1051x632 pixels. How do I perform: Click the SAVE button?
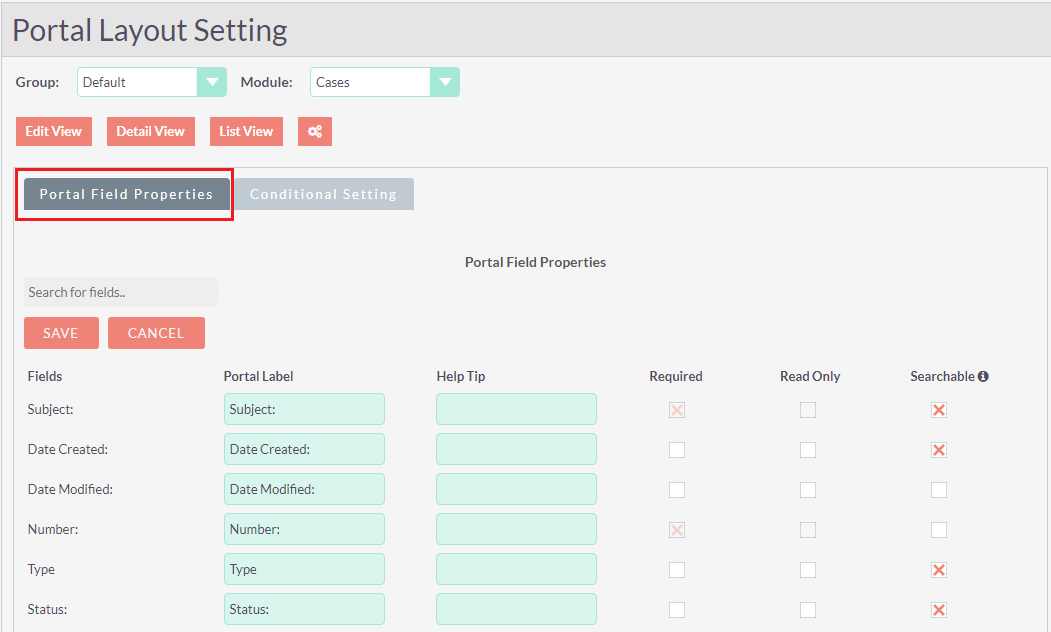coord(61,333)
